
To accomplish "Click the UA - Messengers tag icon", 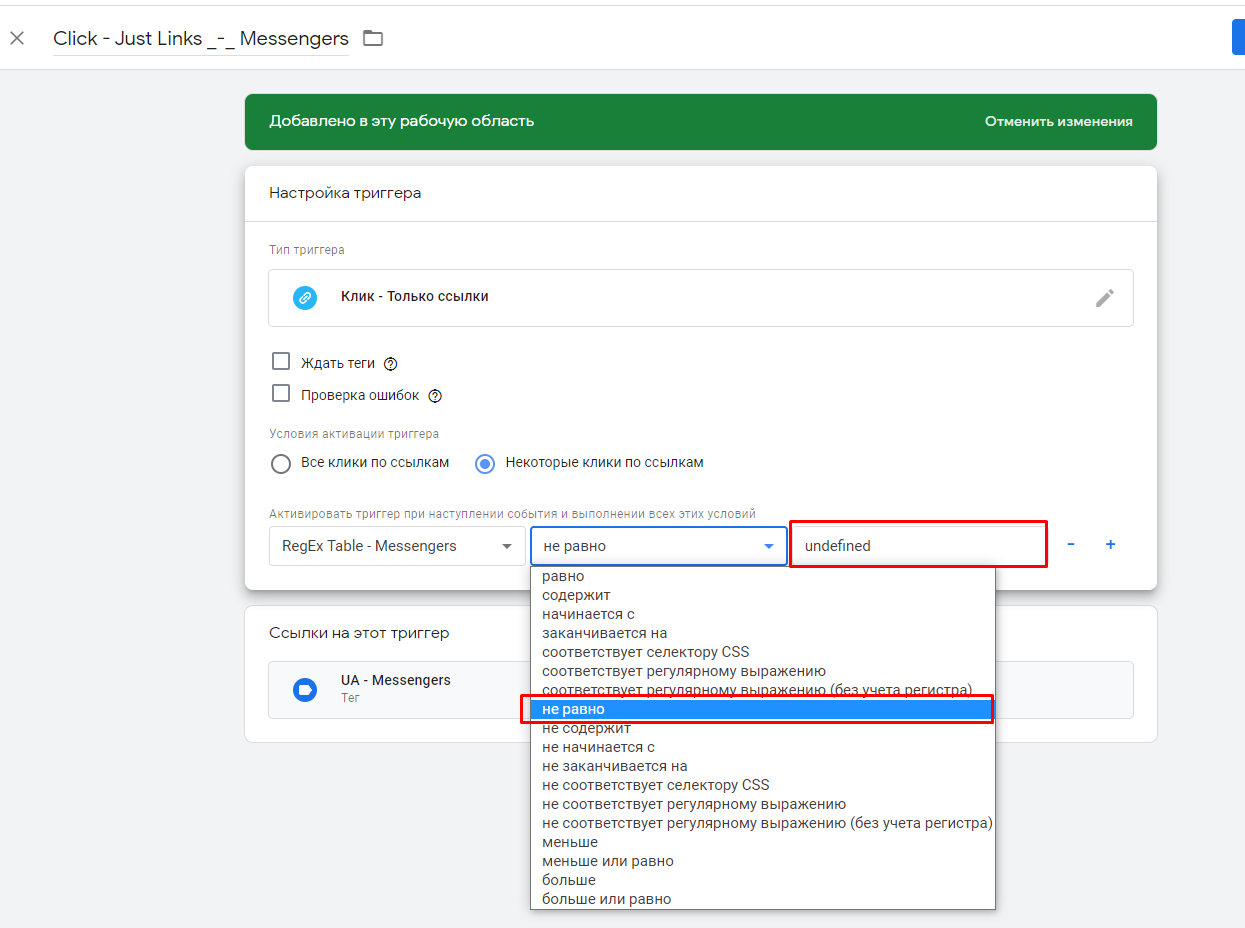I will point(305,689).
